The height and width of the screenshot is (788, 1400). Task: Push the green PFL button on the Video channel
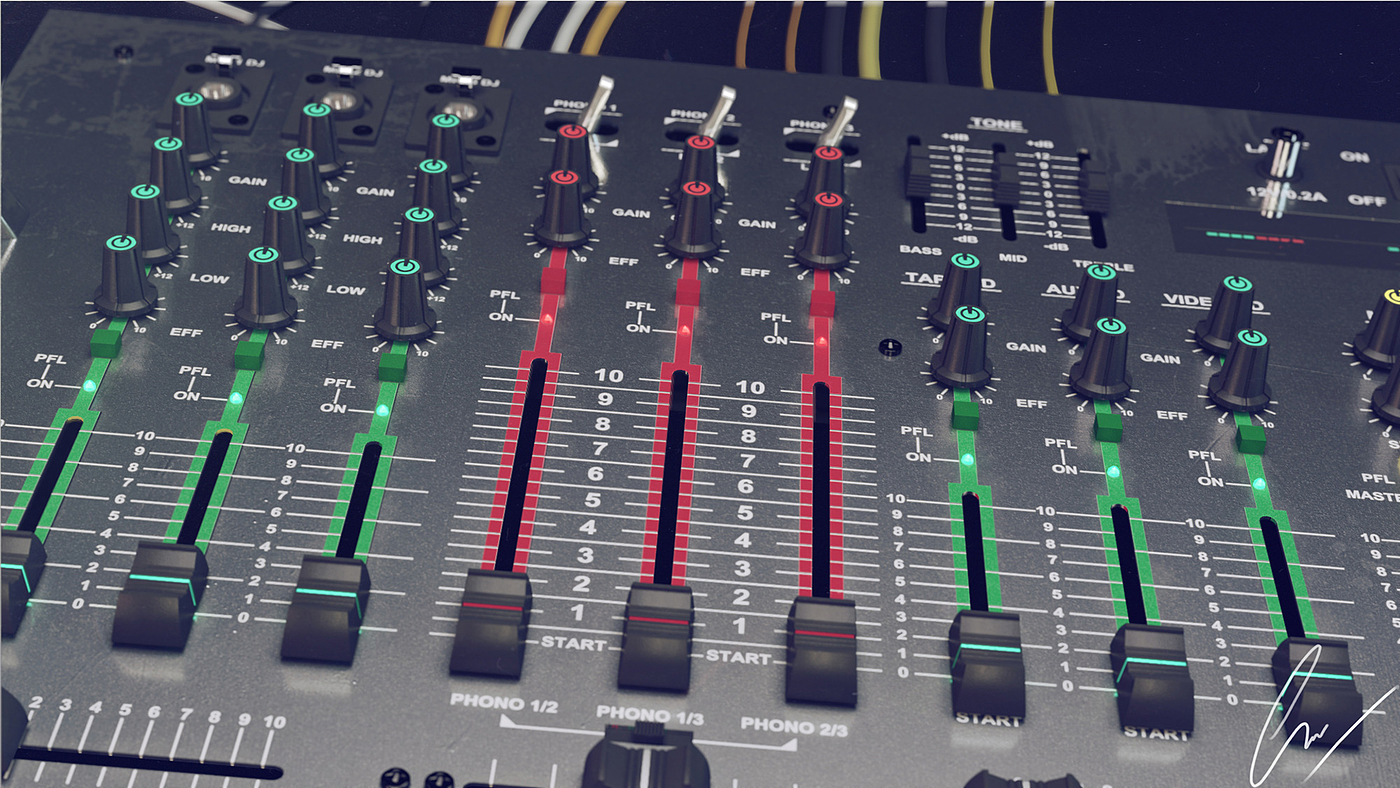point(1250,439)
